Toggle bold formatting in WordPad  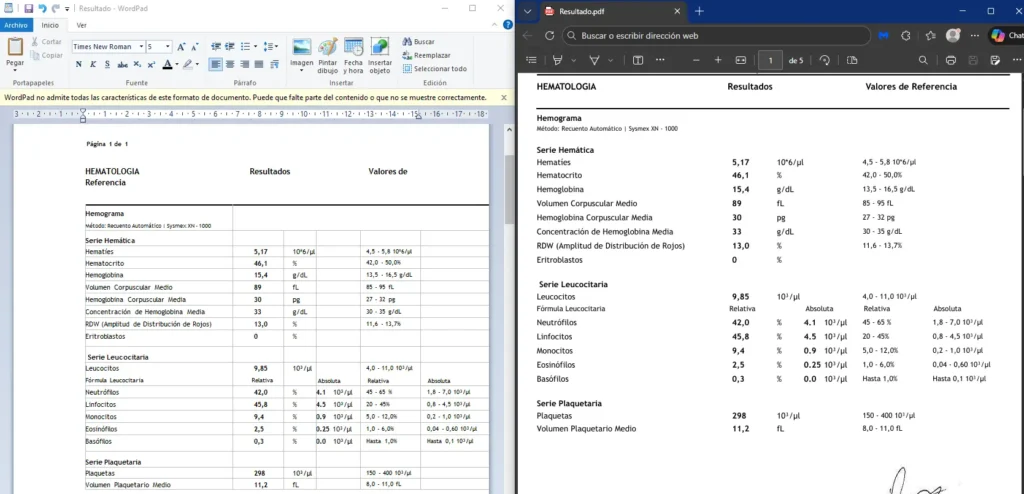[x=79, y=65]
